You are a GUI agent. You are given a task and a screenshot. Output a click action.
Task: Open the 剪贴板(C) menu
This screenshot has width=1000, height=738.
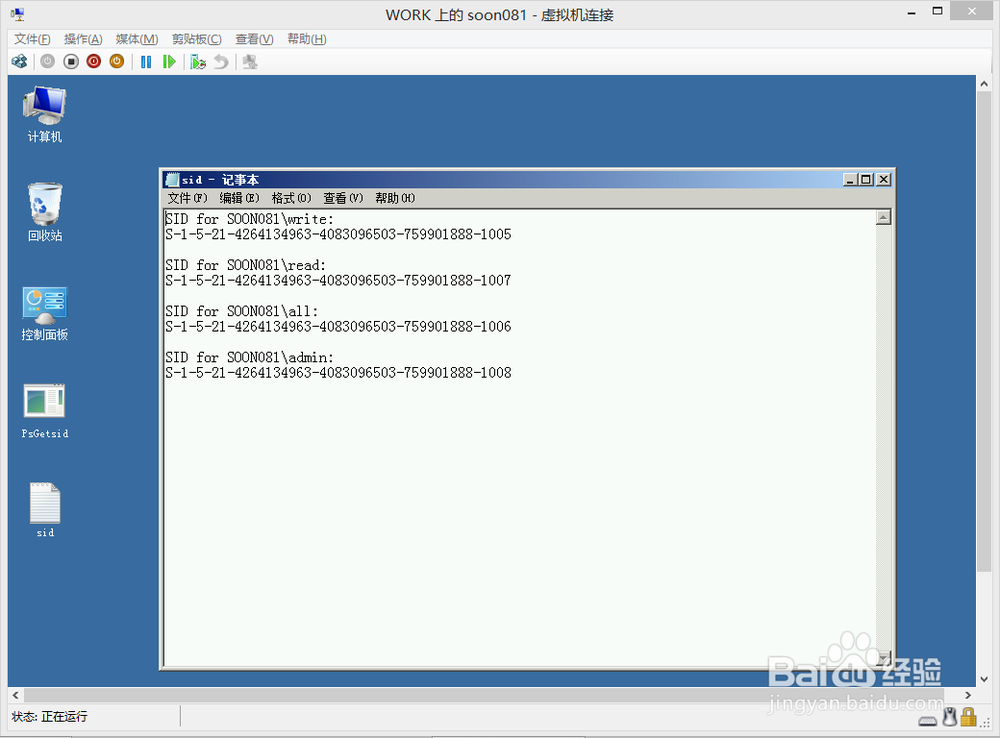click(197, 39)
